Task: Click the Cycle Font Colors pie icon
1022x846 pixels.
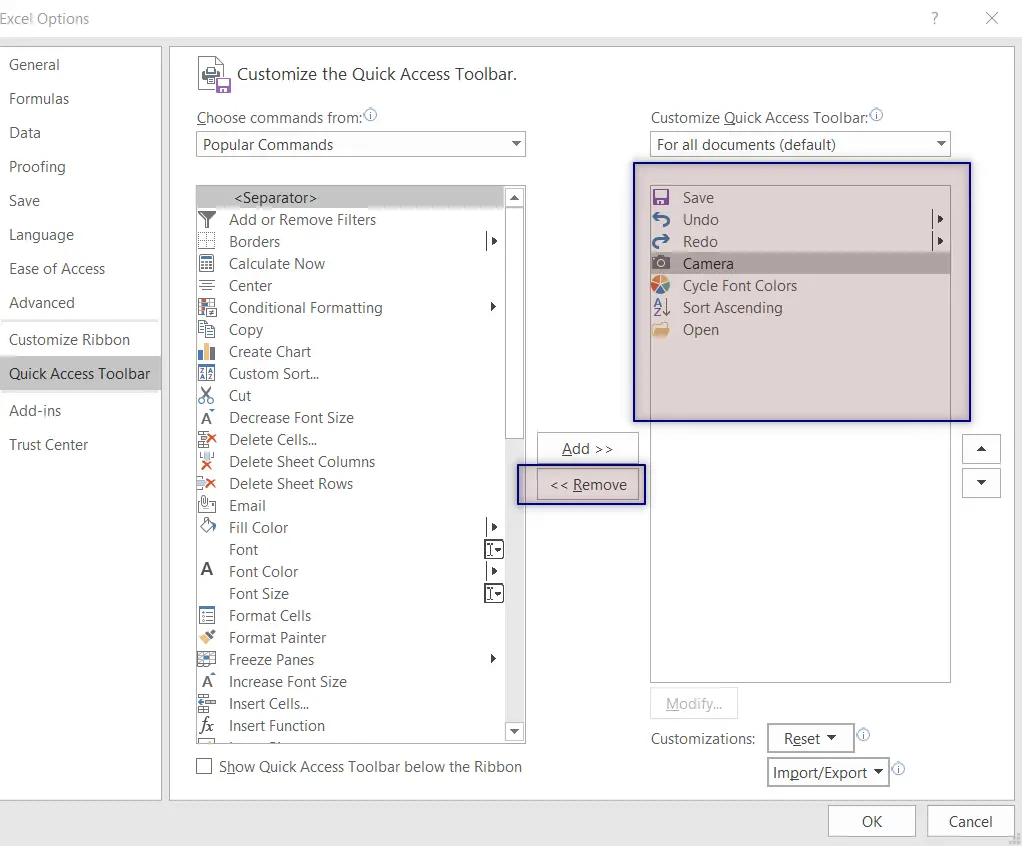Action: coord(661,285)
